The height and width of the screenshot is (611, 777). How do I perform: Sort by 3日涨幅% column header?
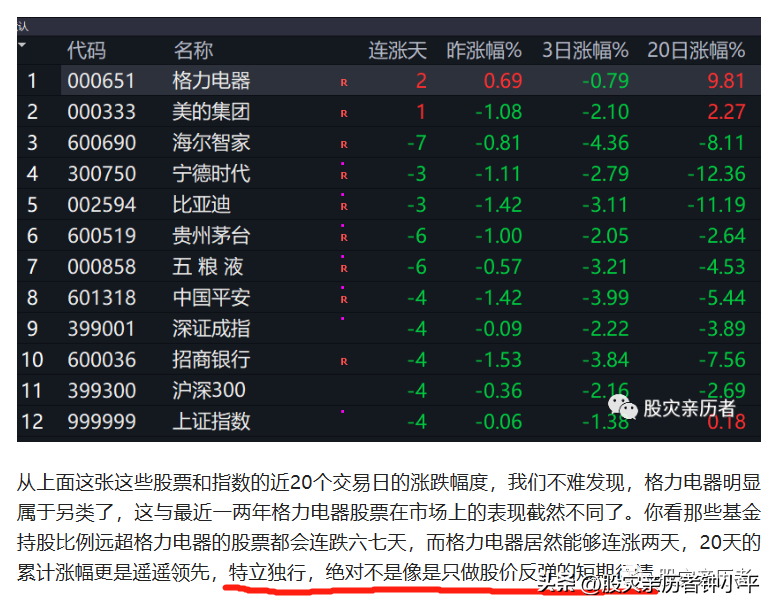(x=585, y=51)
